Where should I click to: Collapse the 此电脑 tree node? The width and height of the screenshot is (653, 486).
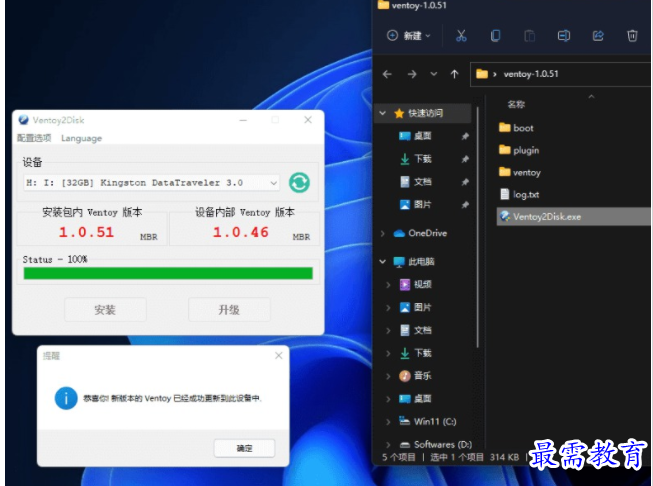[x=382, y=262]
